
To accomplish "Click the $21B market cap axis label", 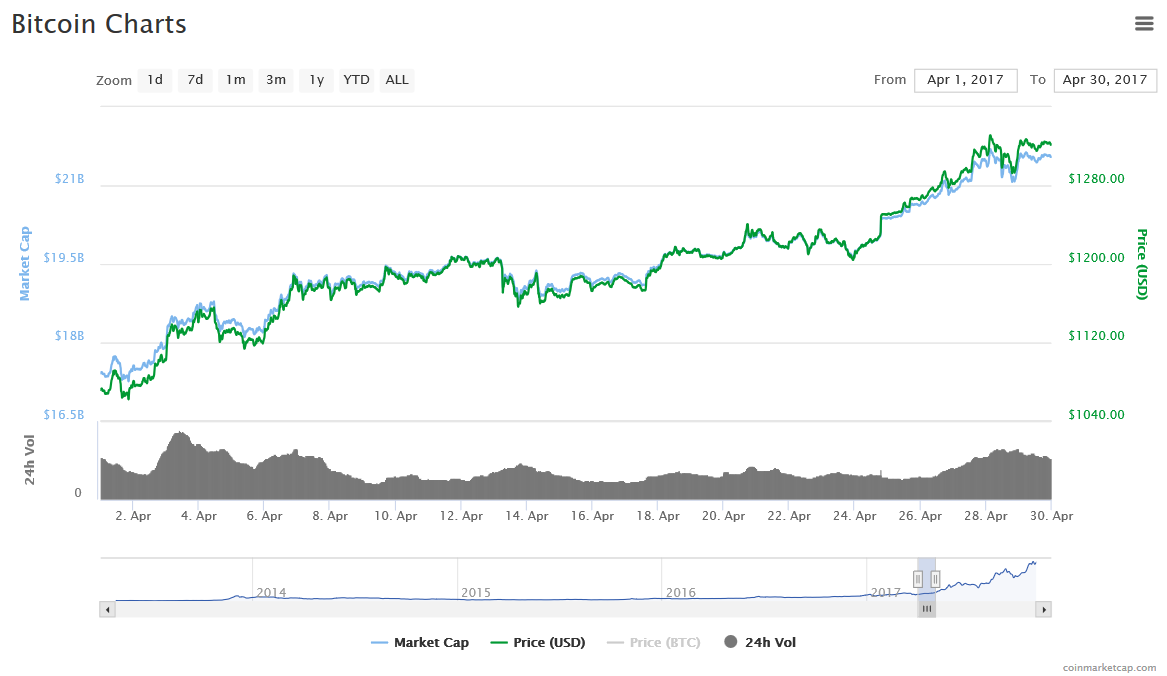I will coord(69,179).
